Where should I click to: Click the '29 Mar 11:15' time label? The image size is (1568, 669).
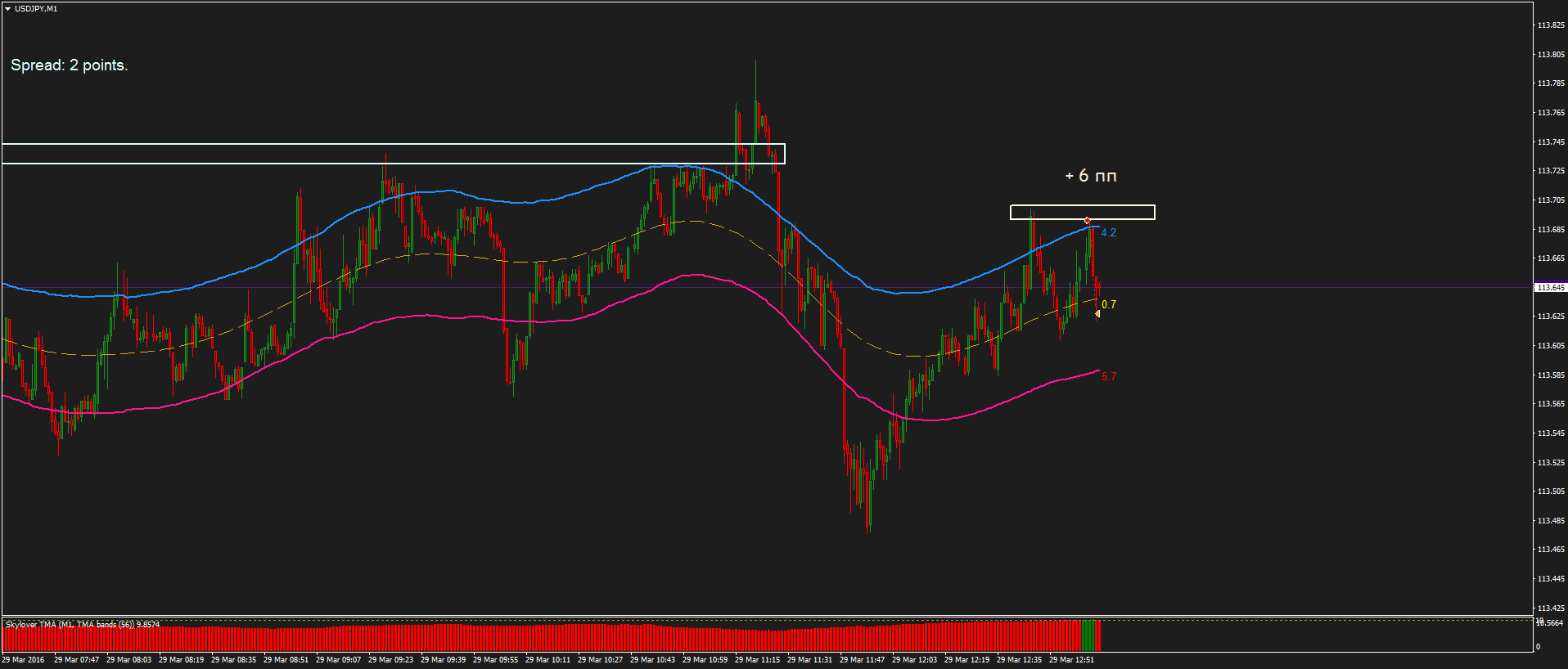click(757, 660)
